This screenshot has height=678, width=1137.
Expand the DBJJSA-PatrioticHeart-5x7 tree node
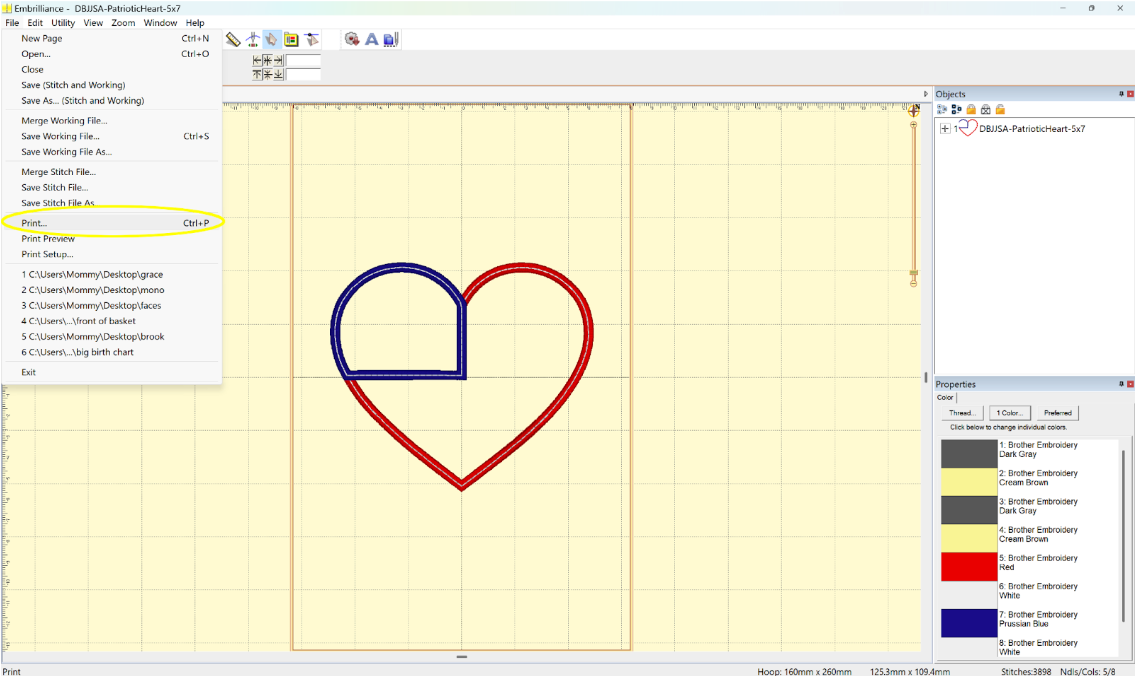(945, 129)
